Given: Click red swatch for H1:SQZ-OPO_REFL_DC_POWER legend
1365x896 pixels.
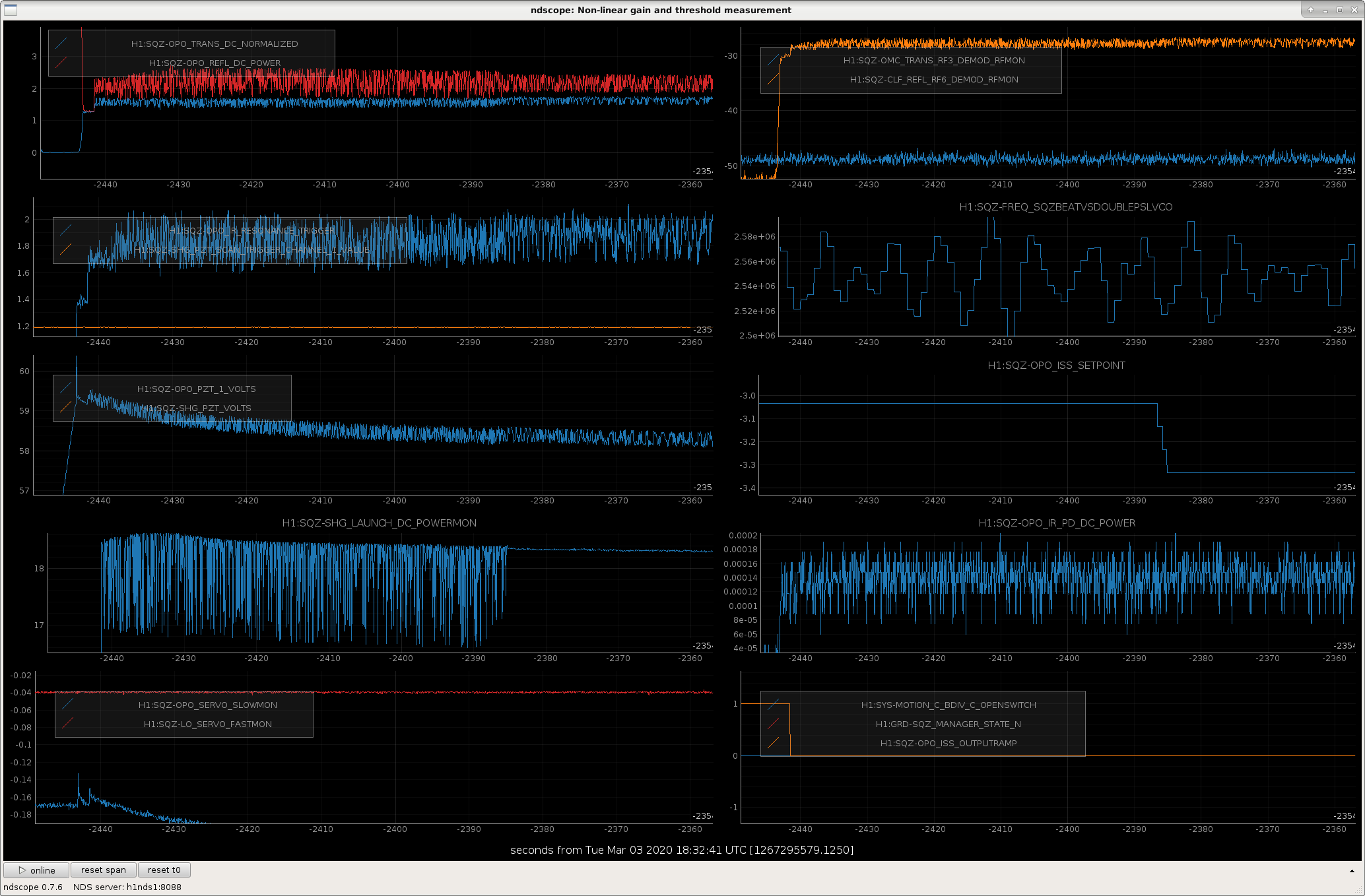Looking at the screenshot, I should click(x=61, y=63).
